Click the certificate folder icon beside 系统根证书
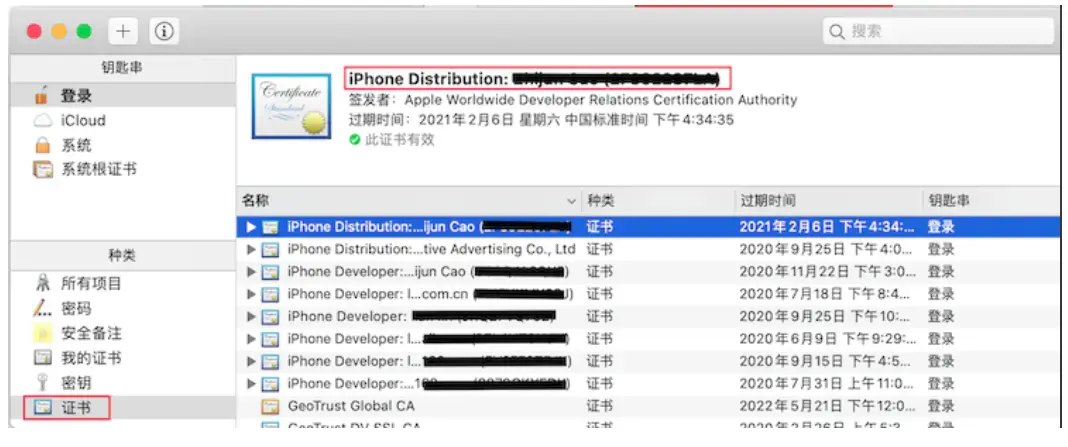 pos(42,170)
